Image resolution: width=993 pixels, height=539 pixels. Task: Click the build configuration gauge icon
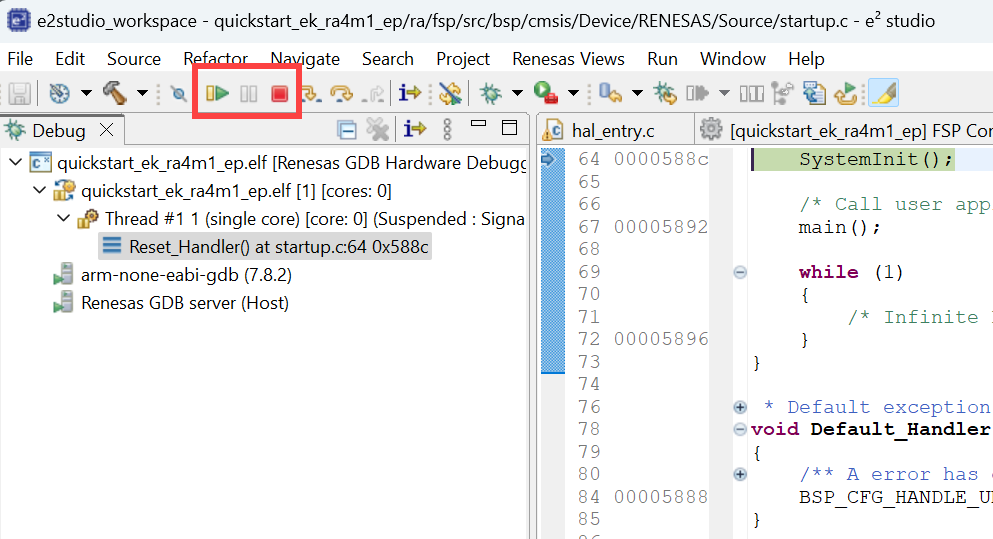pyautogui.click(x=60, y=94)
